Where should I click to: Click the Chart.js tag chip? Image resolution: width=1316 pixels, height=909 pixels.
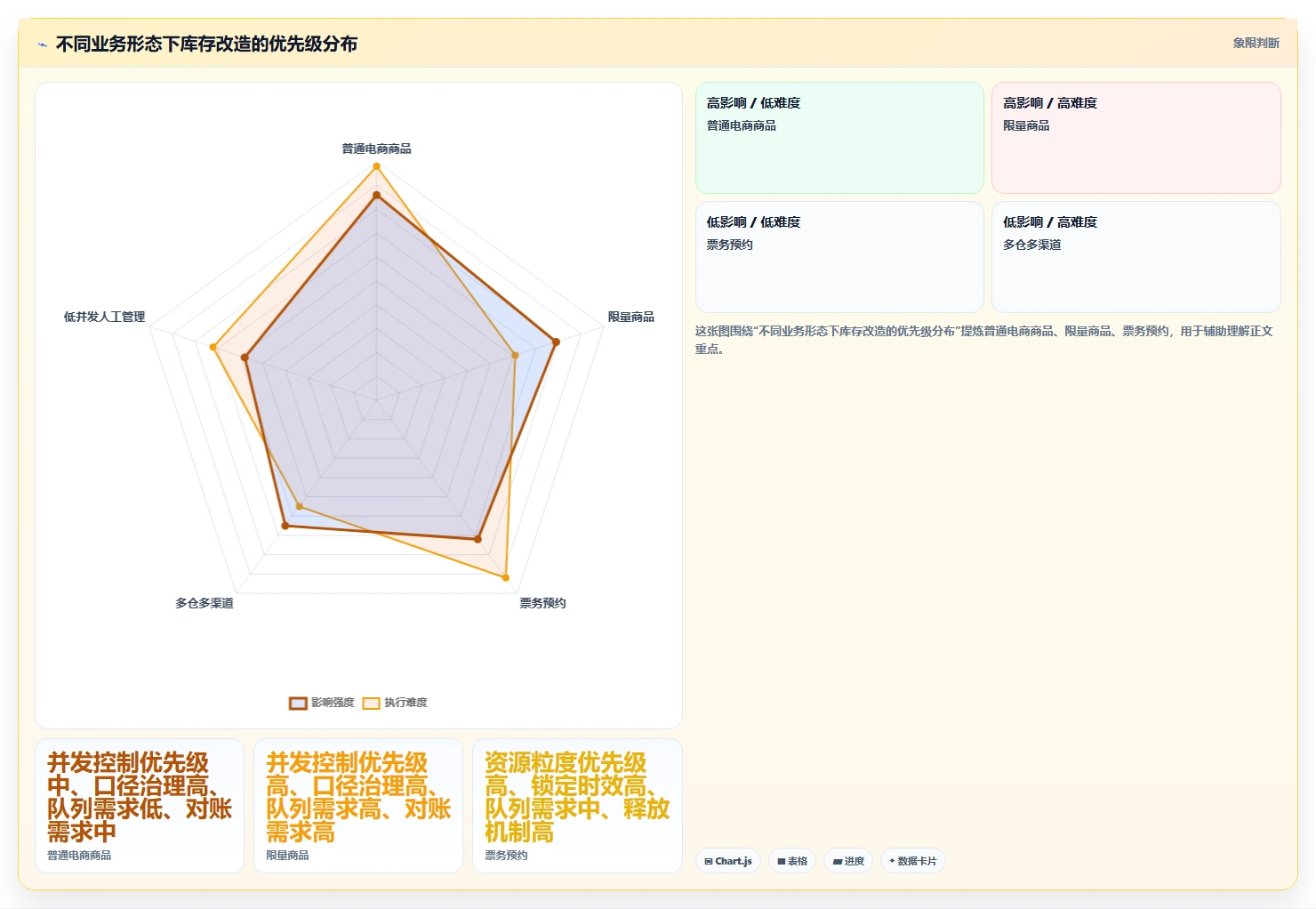pyautogui.click(x=728, y=861)
